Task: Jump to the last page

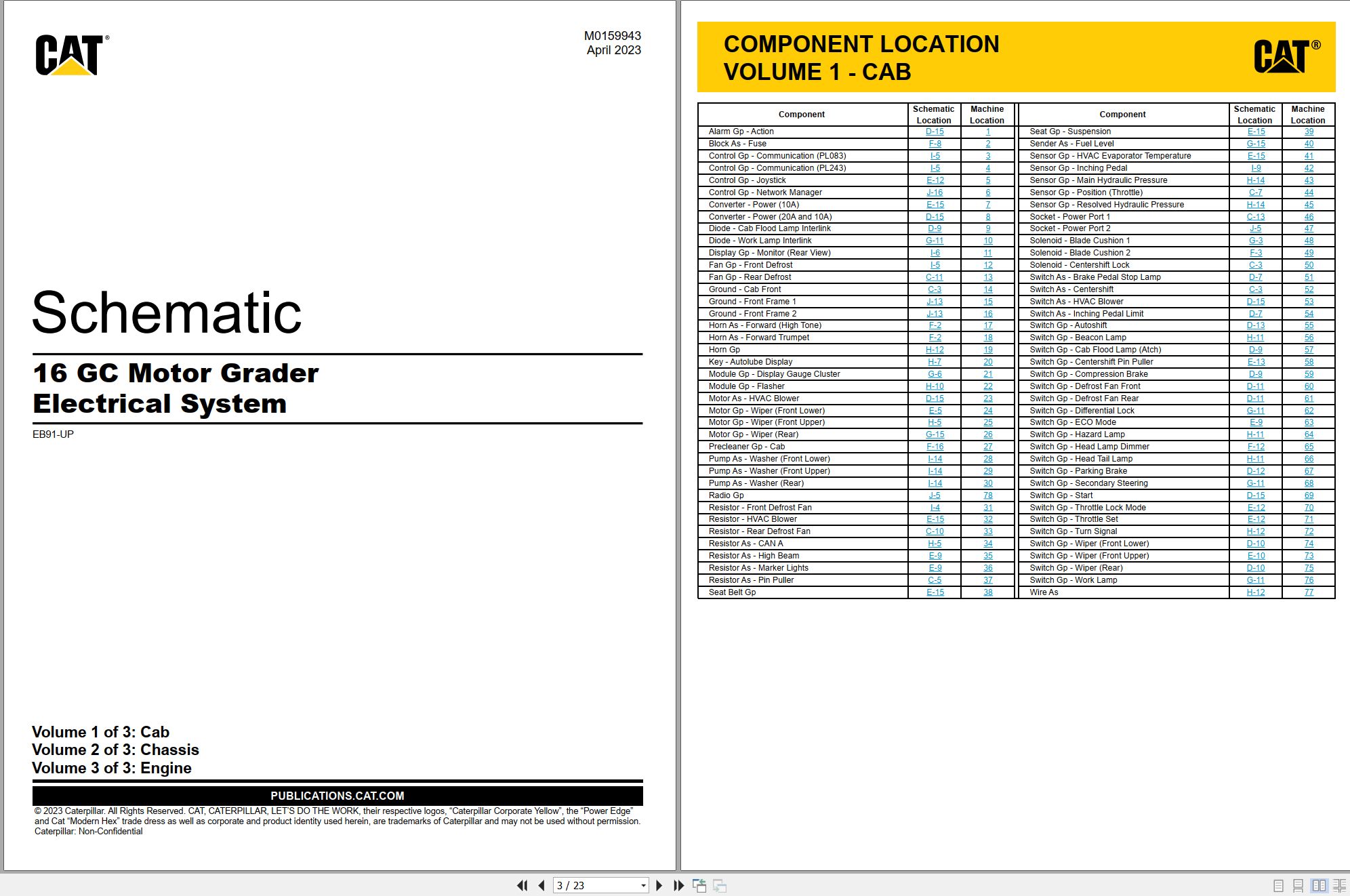Action: [678, 885]
